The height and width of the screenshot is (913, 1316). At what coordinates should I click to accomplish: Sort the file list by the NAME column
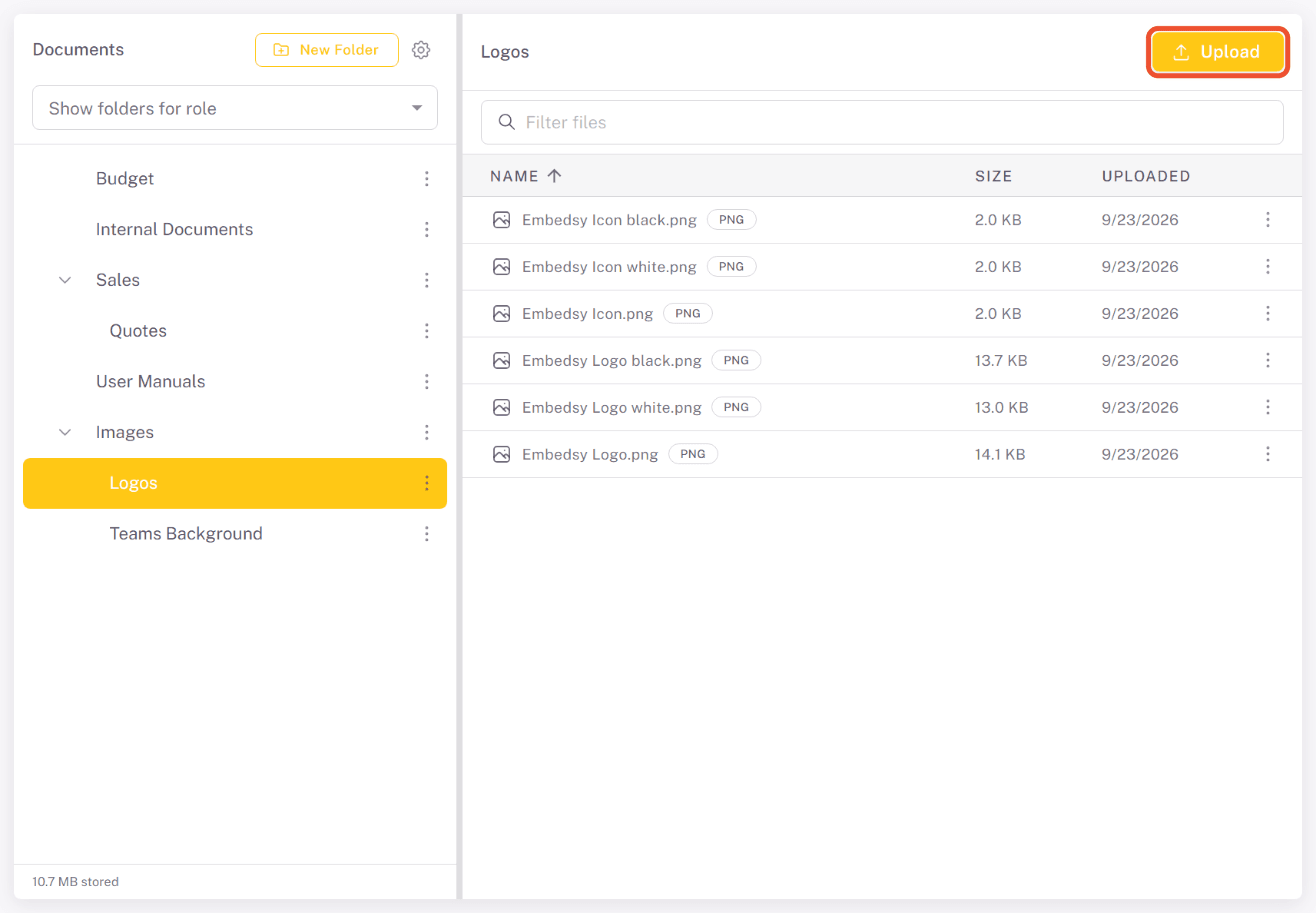tap(526, 176)
